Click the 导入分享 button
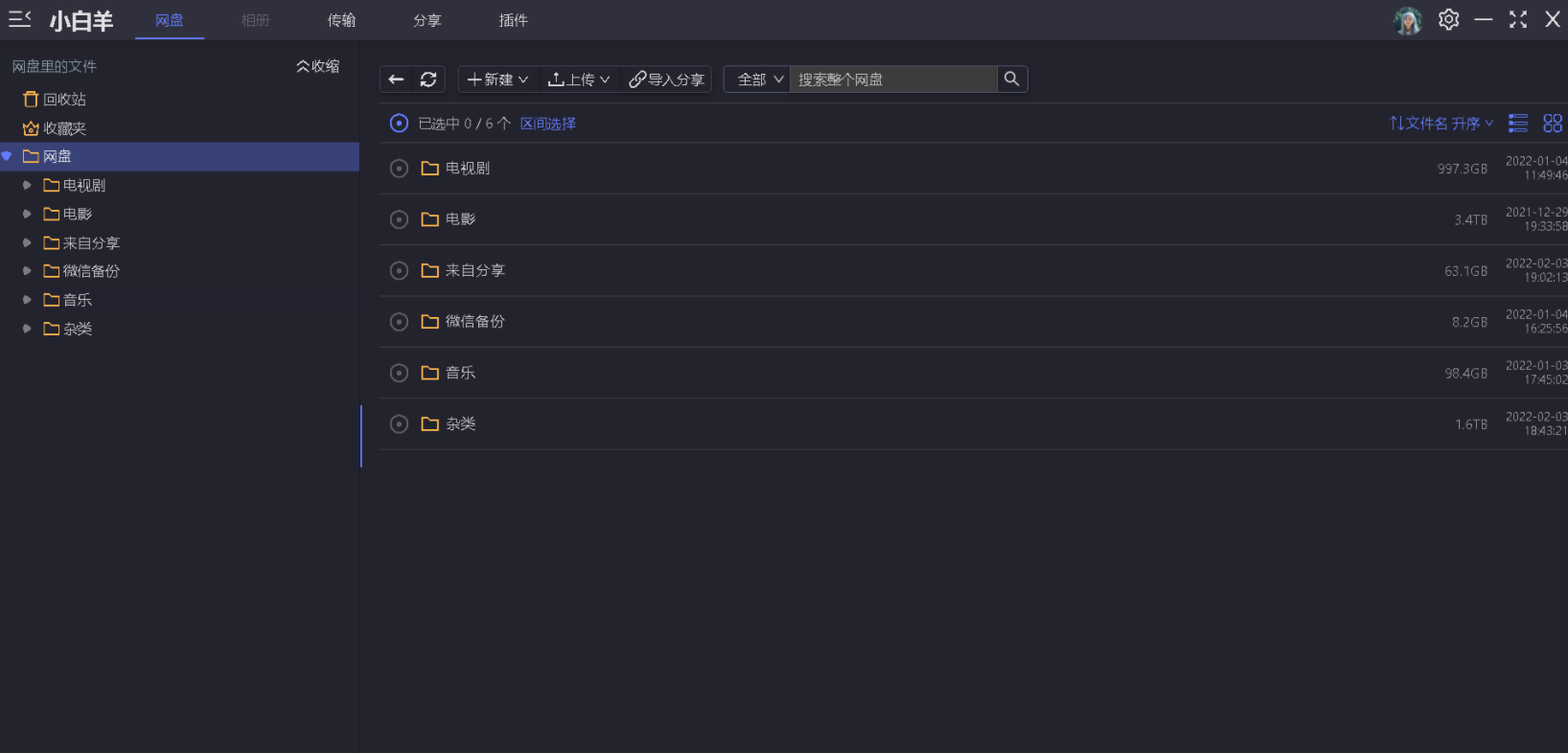Screen dimensions: 1568x753 (667, 80)
